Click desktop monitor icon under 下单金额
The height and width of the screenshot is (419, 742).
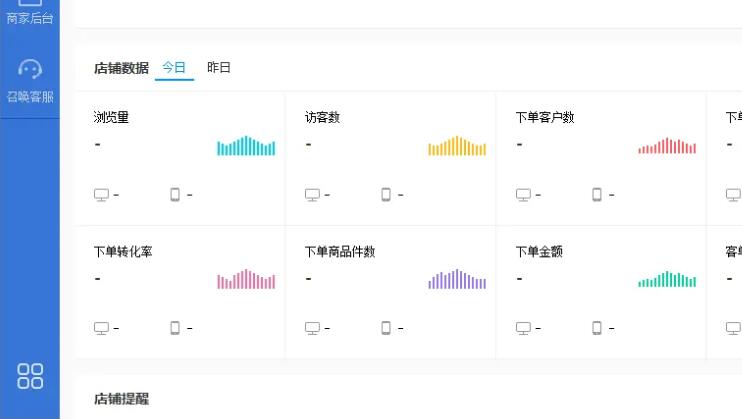(x=523, y=328)
